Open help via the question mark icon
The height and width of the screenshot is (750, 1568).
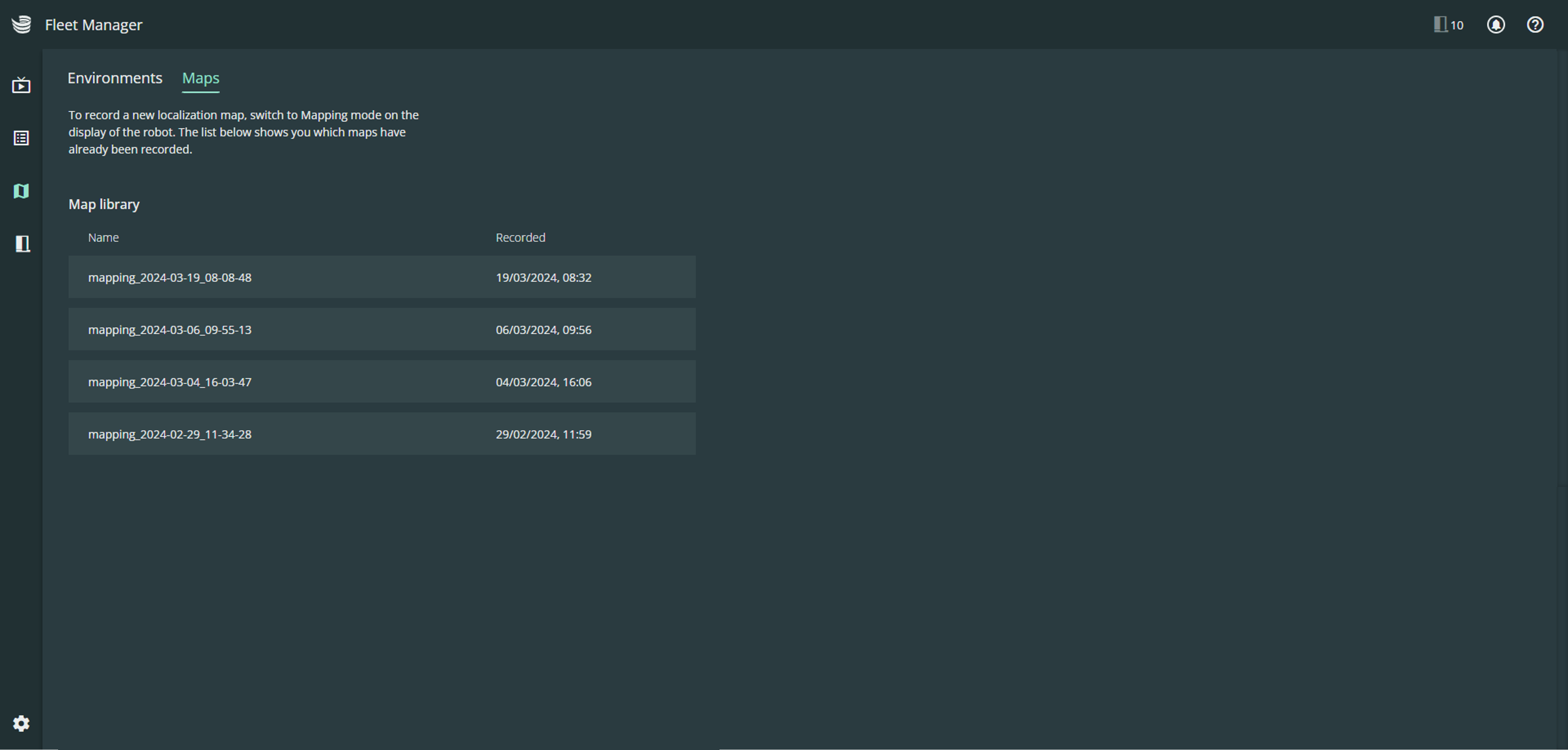point(1535,25)
